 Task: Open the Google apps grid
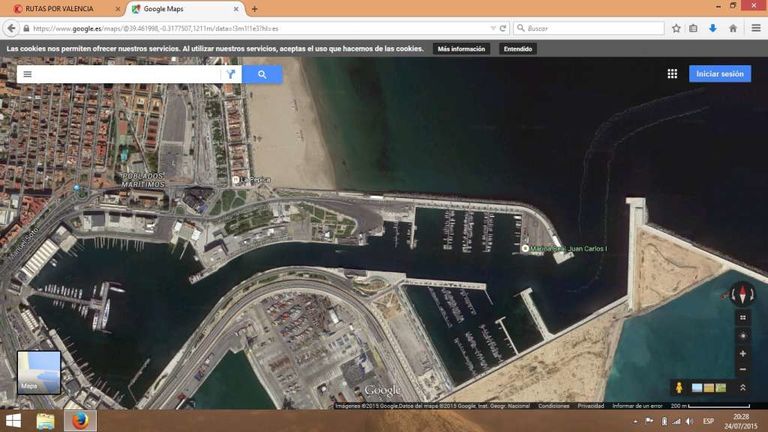(x=672, y=74)
